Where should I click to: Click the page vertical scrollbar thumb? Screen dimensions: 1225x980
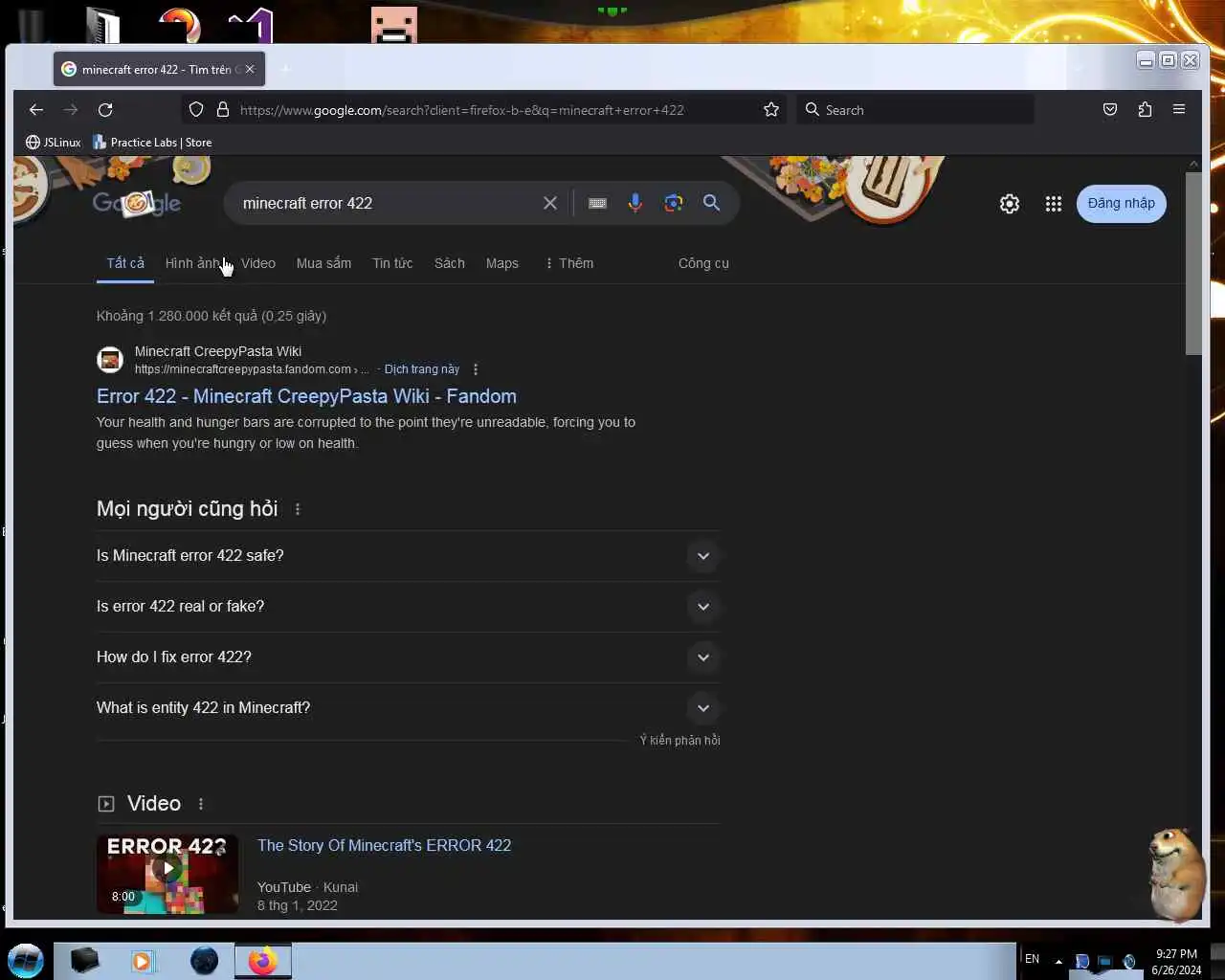point(1193,263)
